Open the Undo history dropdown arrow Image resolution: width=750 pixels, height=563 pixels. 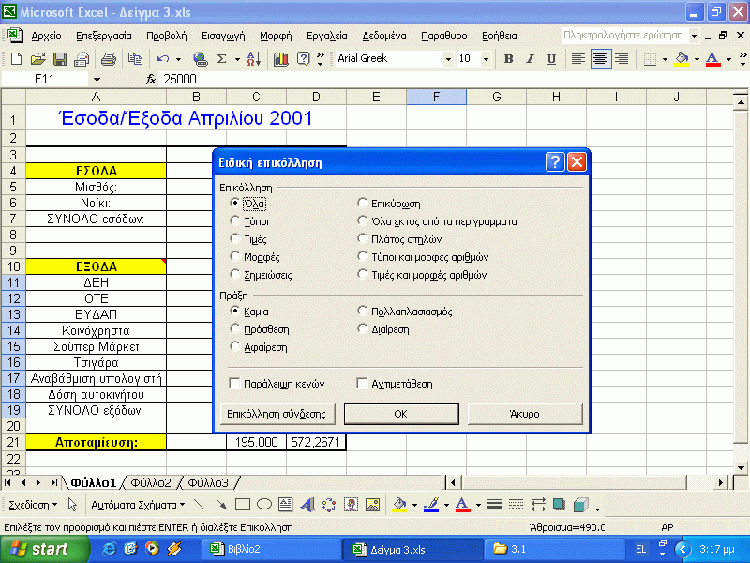pos(178,59)
